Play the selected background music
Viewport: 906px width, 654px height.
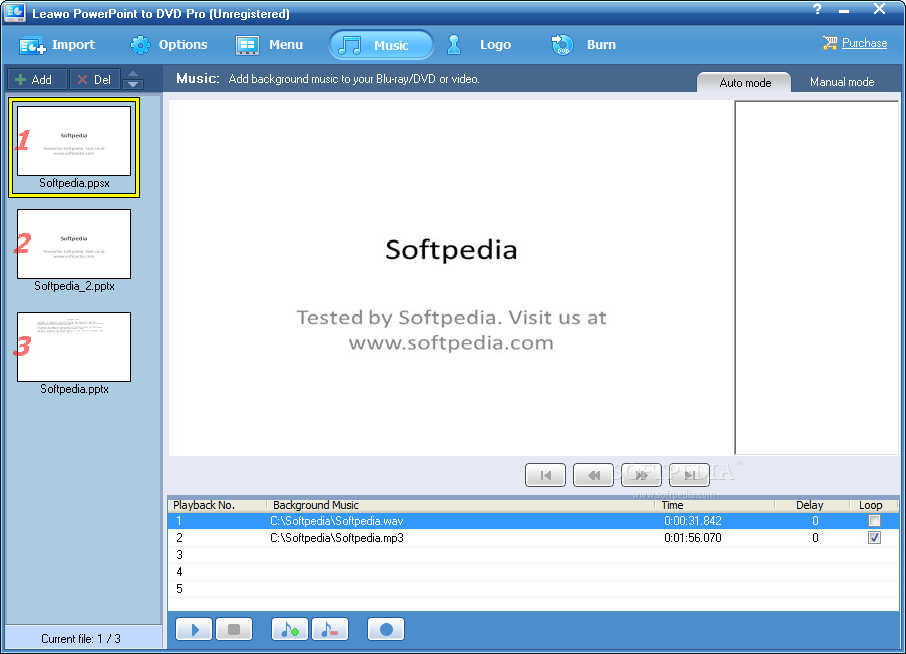pos(194,629)
